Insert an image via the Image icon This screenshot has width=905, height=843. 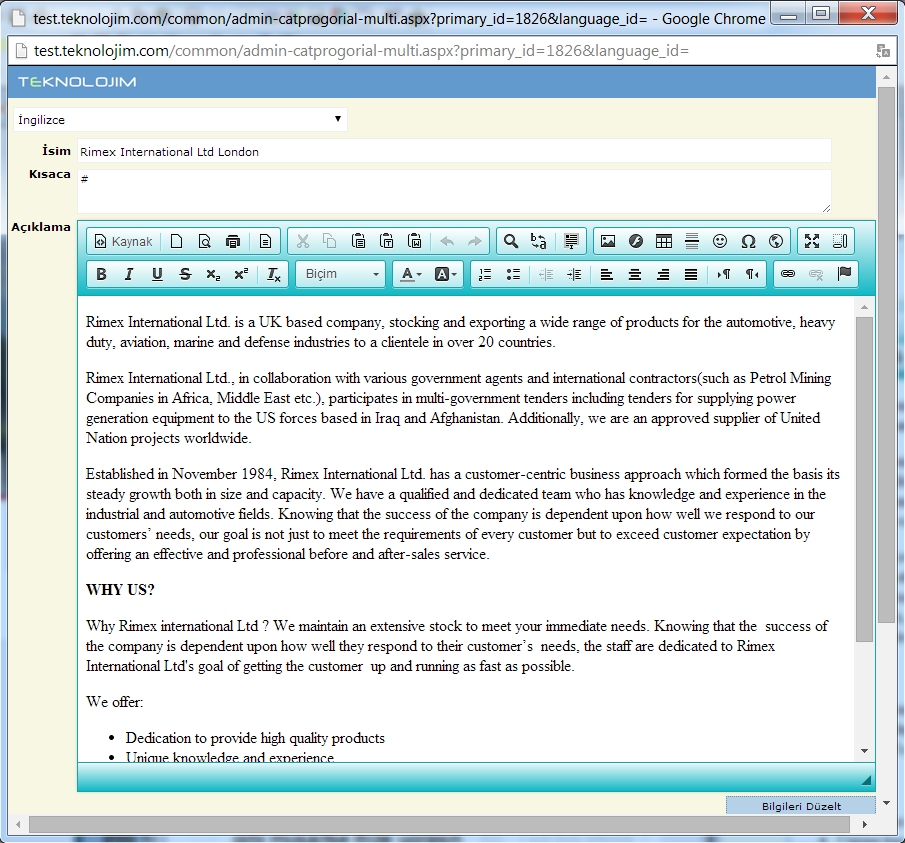[x=608, y=241]
